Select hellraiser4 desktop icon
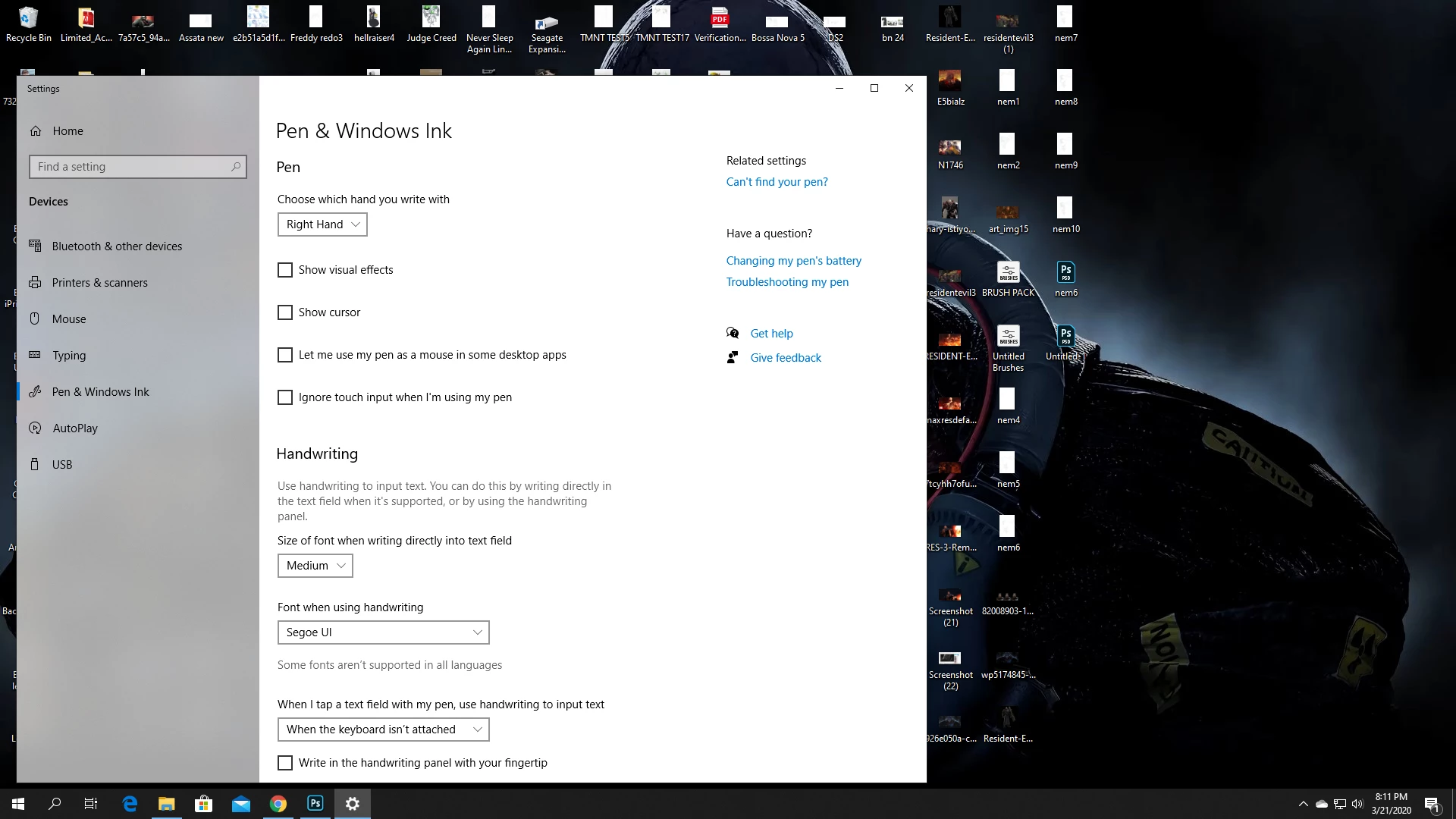Image resolution: width=1456 pixels, height=819 pixels. [374, 25]
